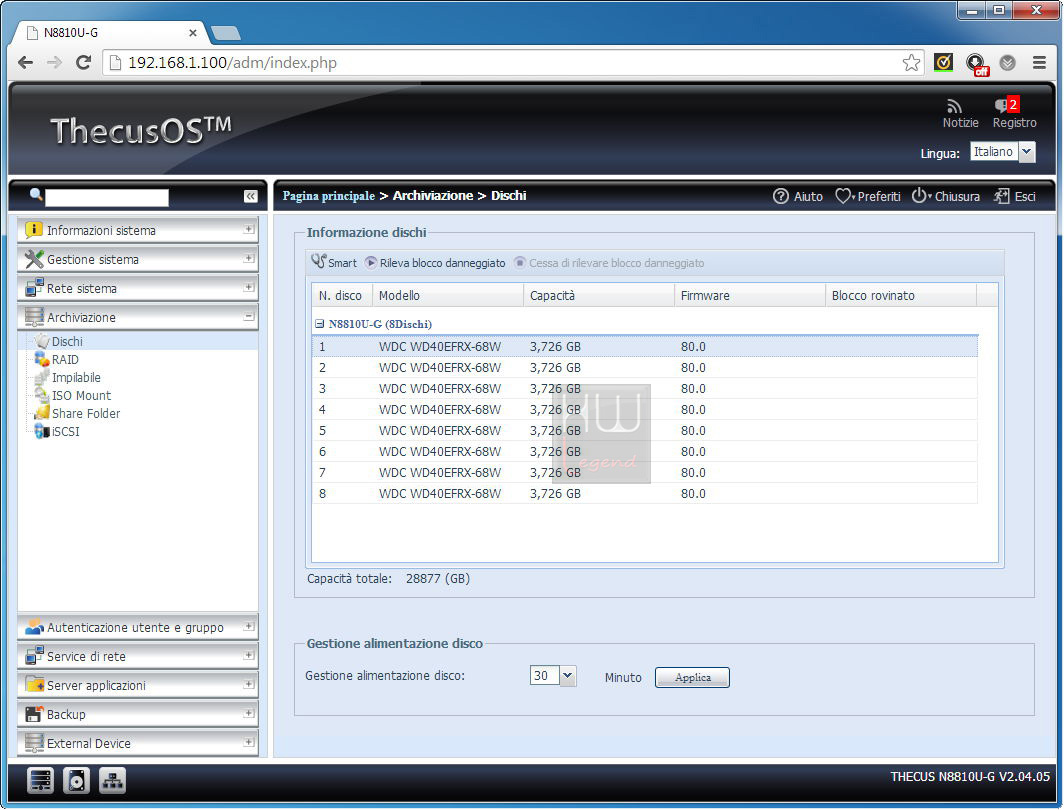The width and height of the screenshot is (1064, 810).
Task: Click Pagina principale breadcrumb link
Action: pos(328,195)
